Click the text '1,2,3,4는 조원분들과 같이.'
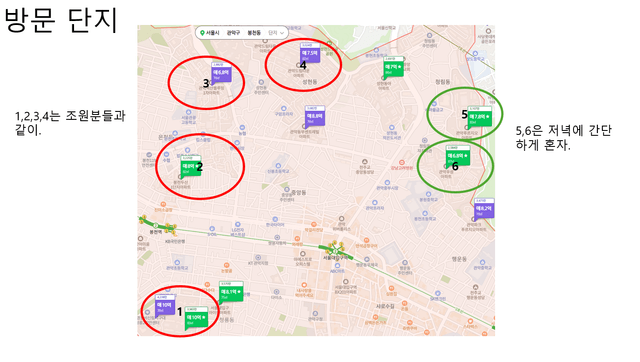The image size is (640, 362). 70,122
